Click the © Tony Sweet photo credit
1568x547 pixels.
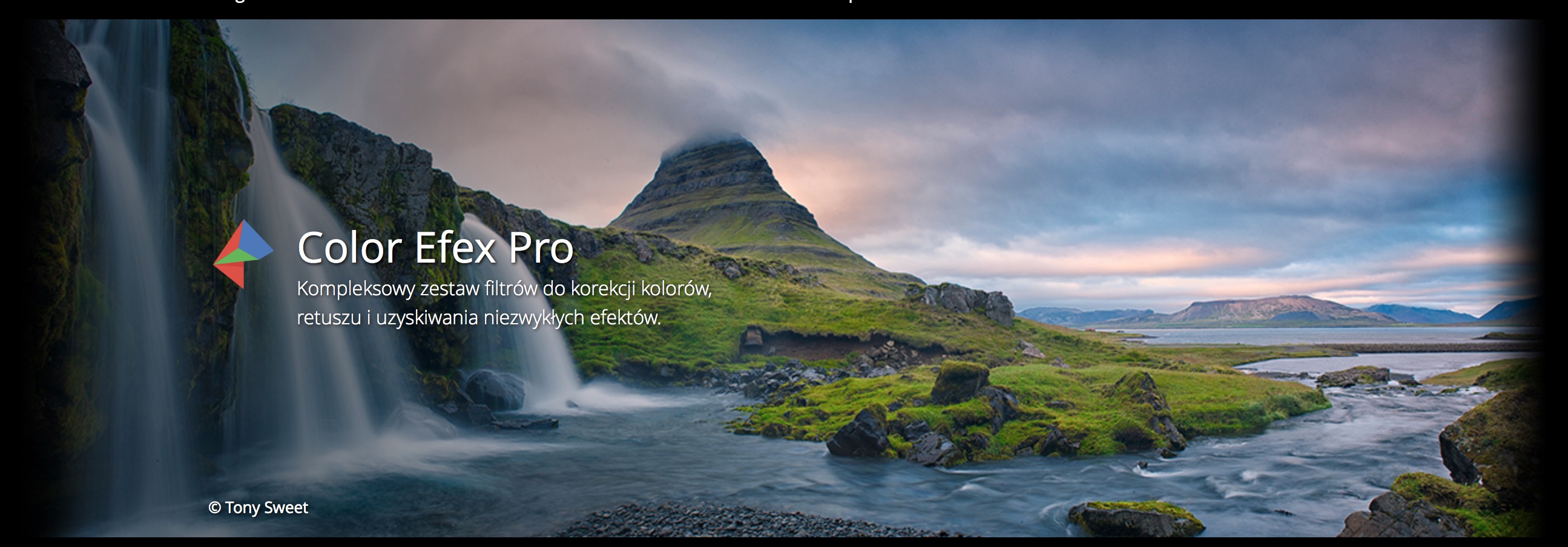pos(258,508)
